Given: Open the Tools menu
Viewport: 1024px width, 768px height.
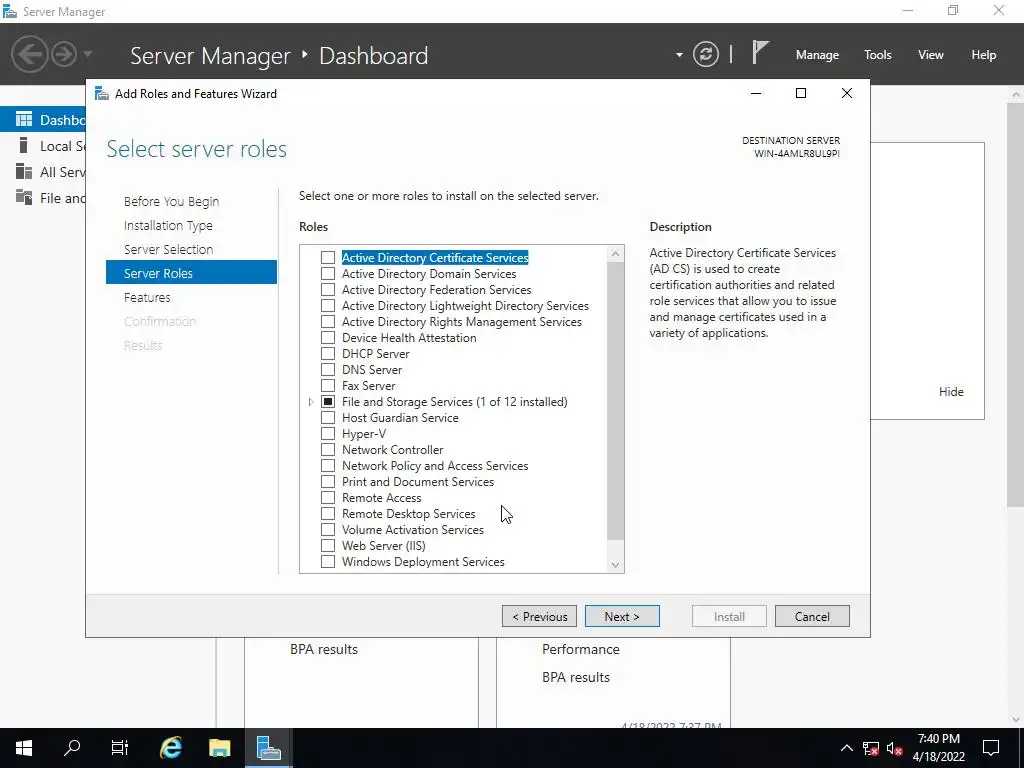Looking at the screenshot, I should click(x=877, y=55).
